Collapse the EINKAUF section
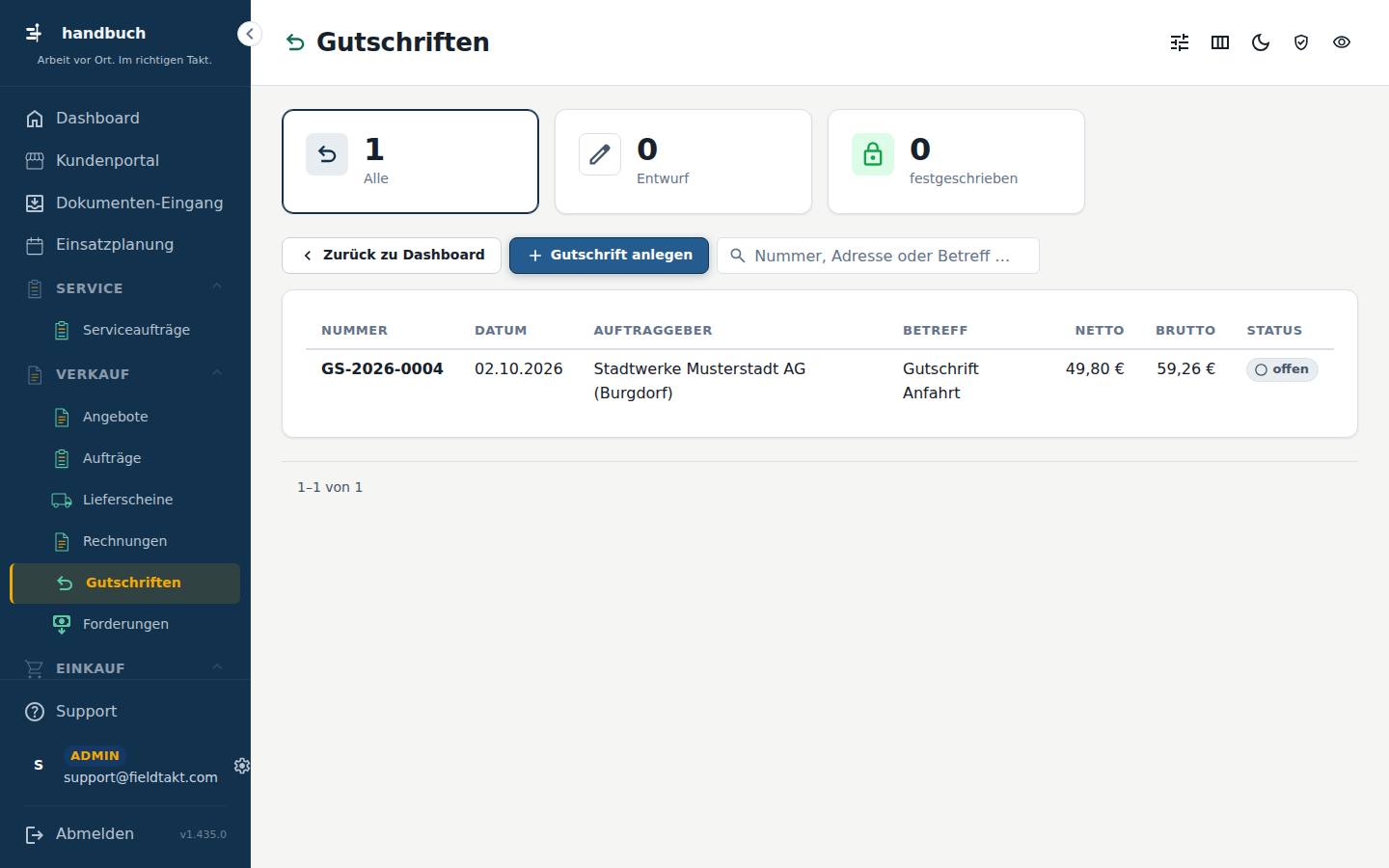Viewport: 1389px width, 868px height. click(x=125, y=668)
